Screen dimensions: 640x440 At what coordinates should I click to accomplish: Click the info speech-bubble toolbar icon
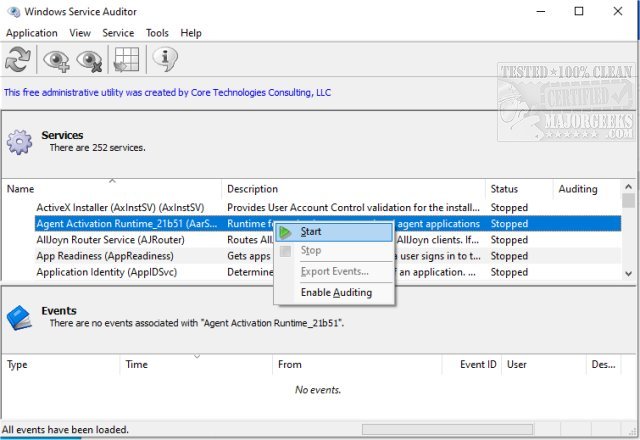coord(163,60)
